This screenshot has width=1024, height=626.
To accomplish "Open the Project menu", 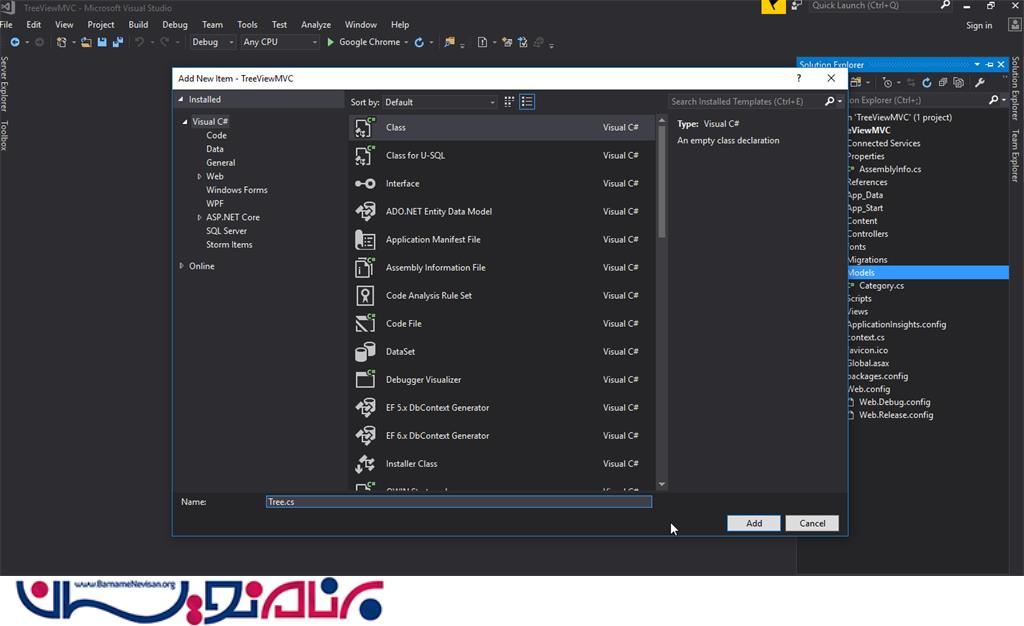I will click(101, 25).
